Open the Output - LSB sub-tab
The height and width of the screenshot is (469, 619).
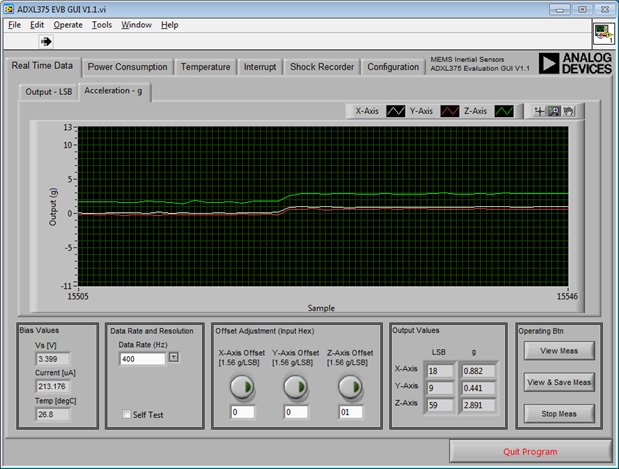pyautogui.click(x=48, y=92)
